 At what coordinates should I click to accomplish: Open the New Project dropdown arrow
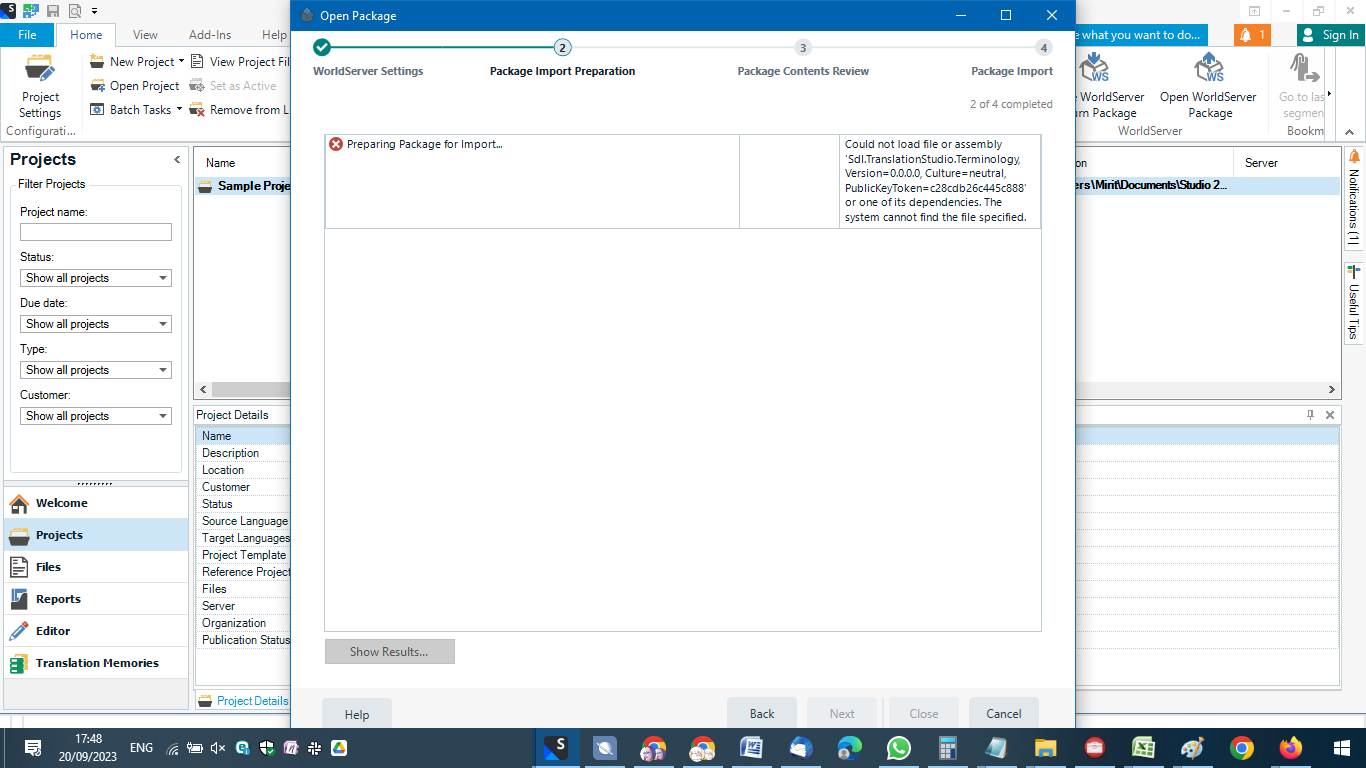tap(180, 61)
